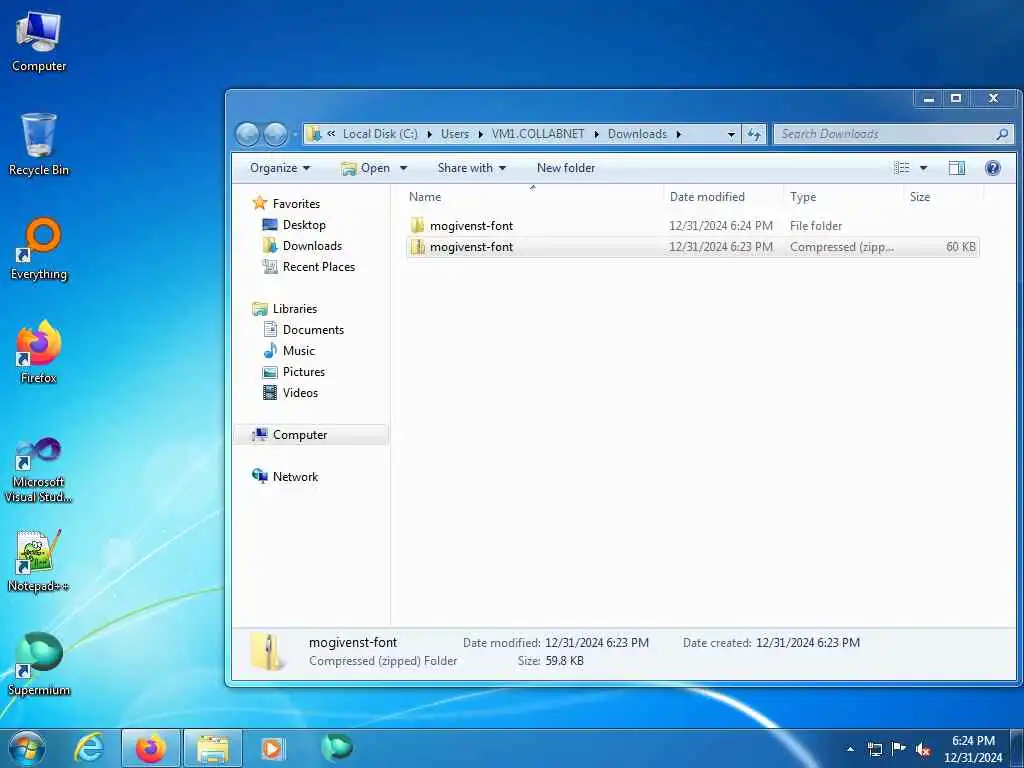The height and width of the screenshot is (768, 1024).
Task: Click the Action Center flag icon
Action: coord(899,749)
